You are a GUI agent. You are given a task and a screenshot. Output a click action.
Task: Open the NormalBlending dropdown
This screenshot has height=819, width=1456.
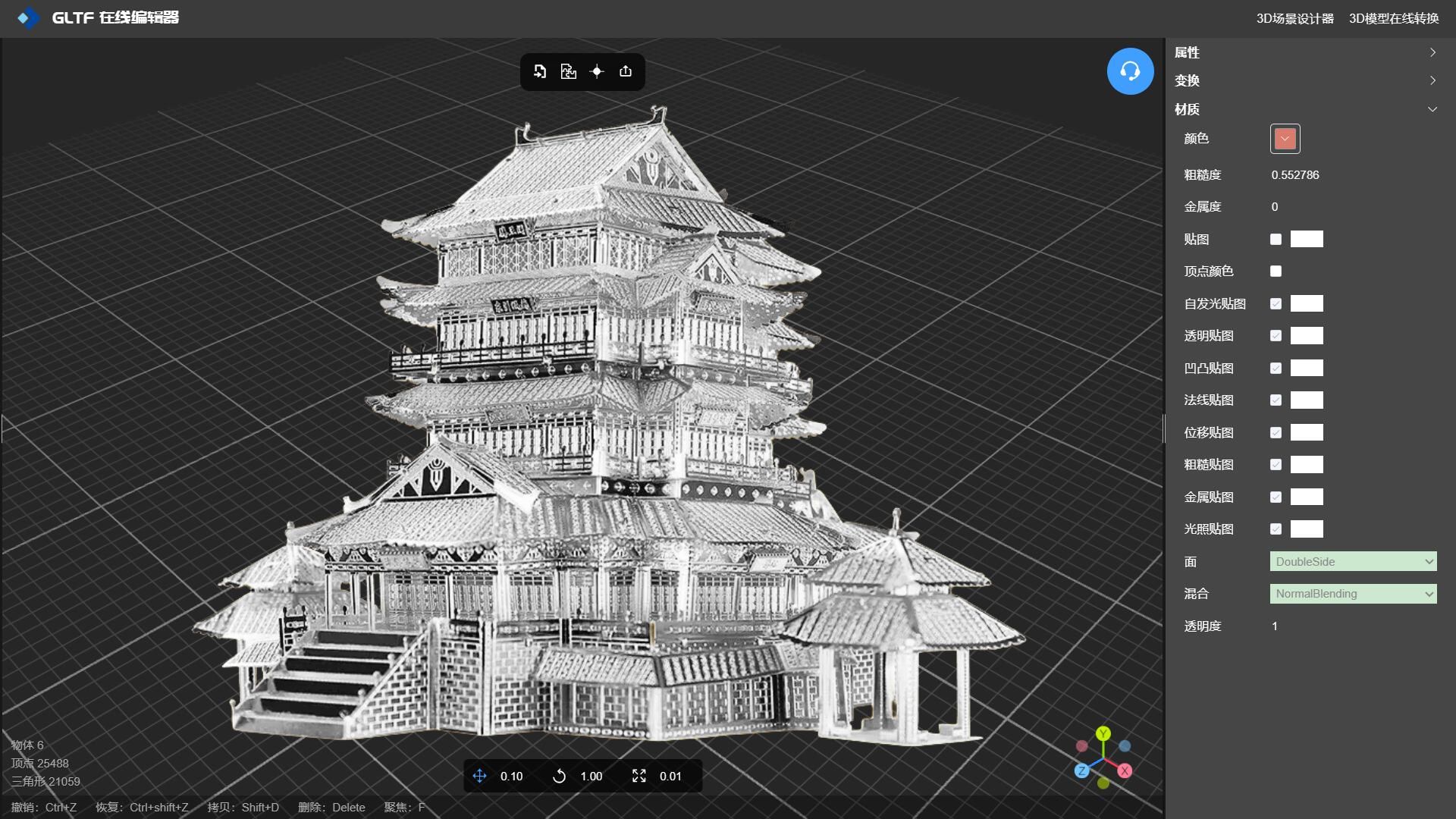point(1353,594)
